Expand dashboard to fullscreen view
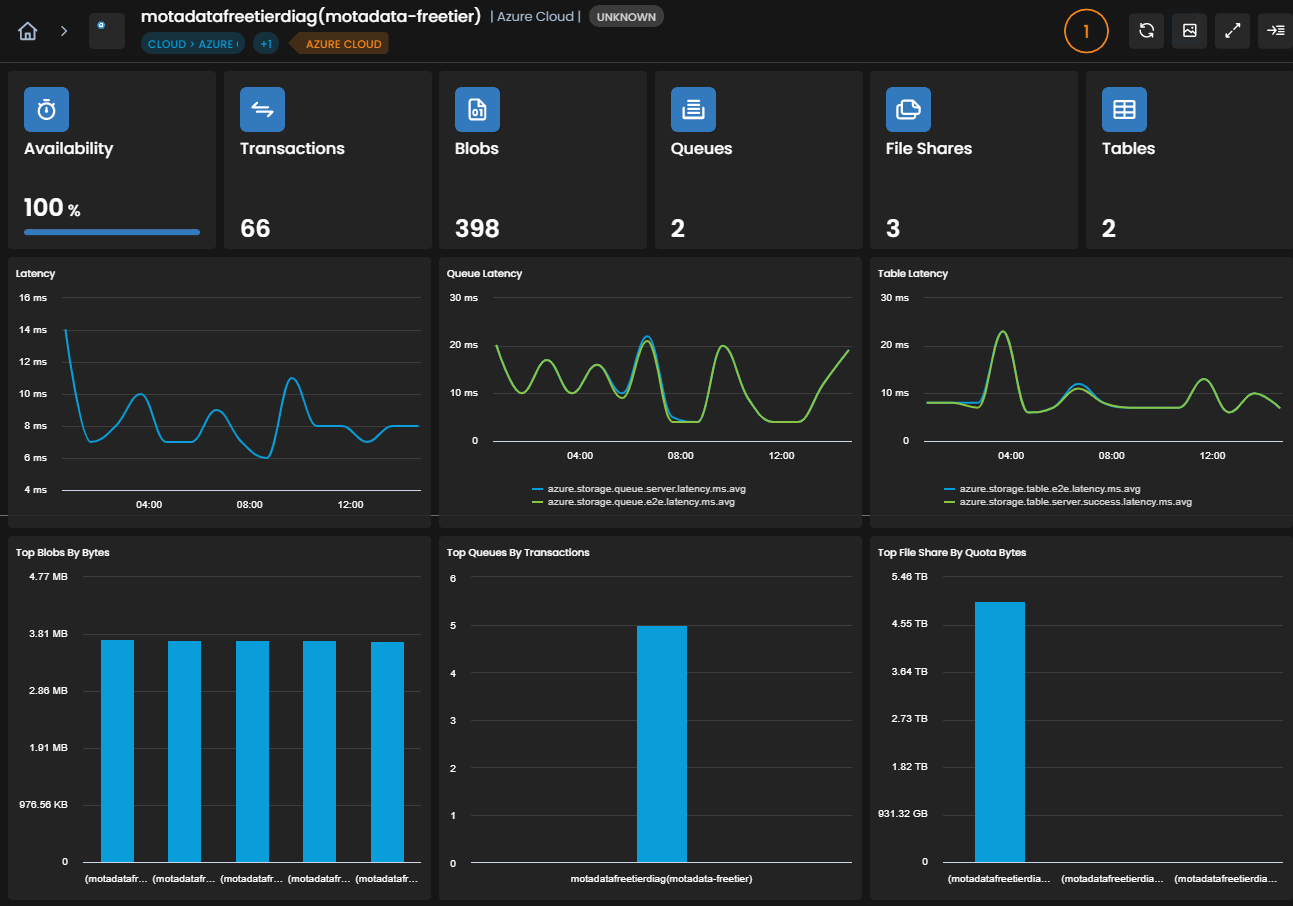Viewport: 1293px width, 906px height. (x=1233, y=31)
